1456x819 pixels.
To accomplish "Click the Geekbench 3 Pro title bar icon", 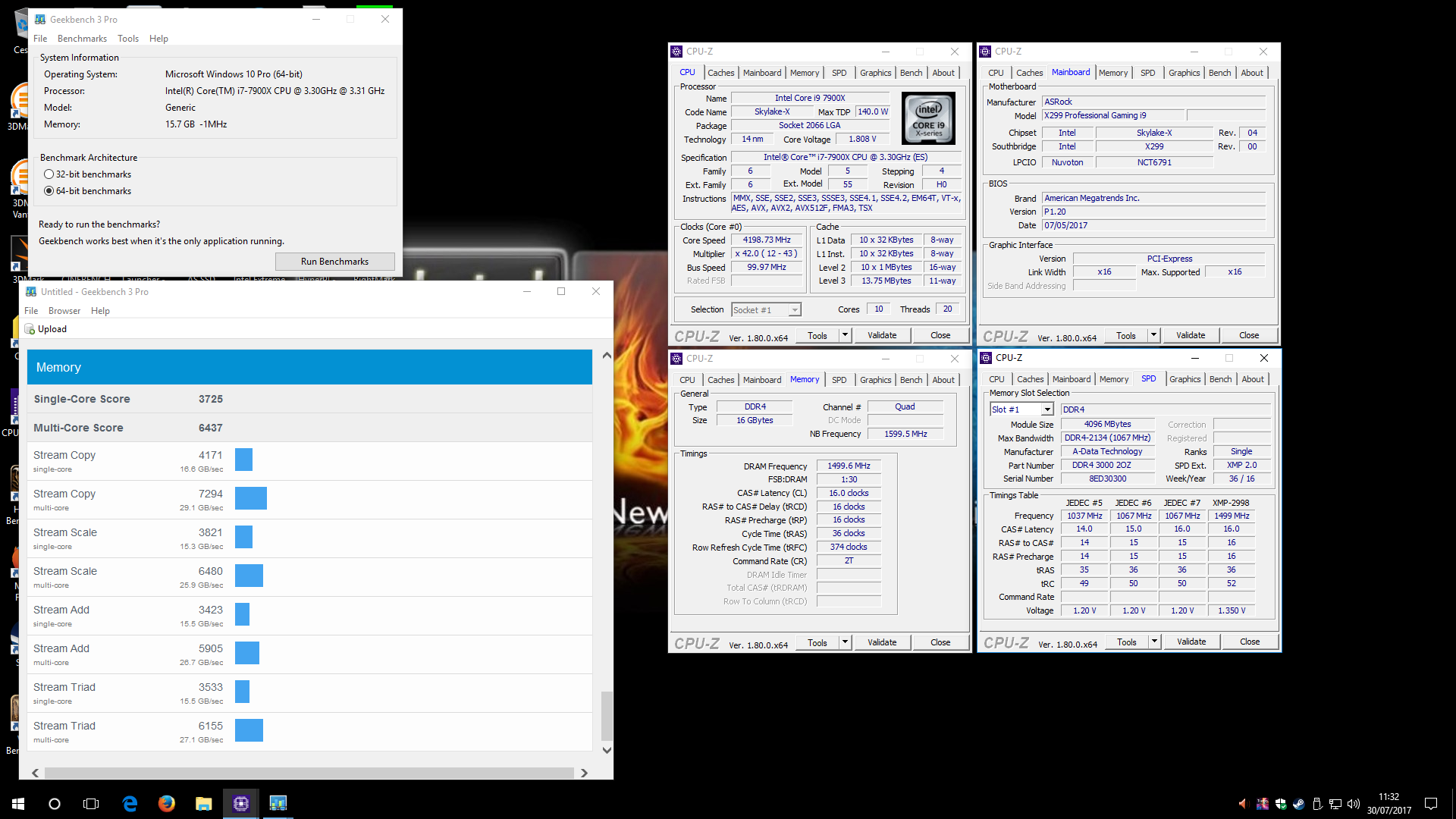I will pyautogui.click(x=40, y=19).
